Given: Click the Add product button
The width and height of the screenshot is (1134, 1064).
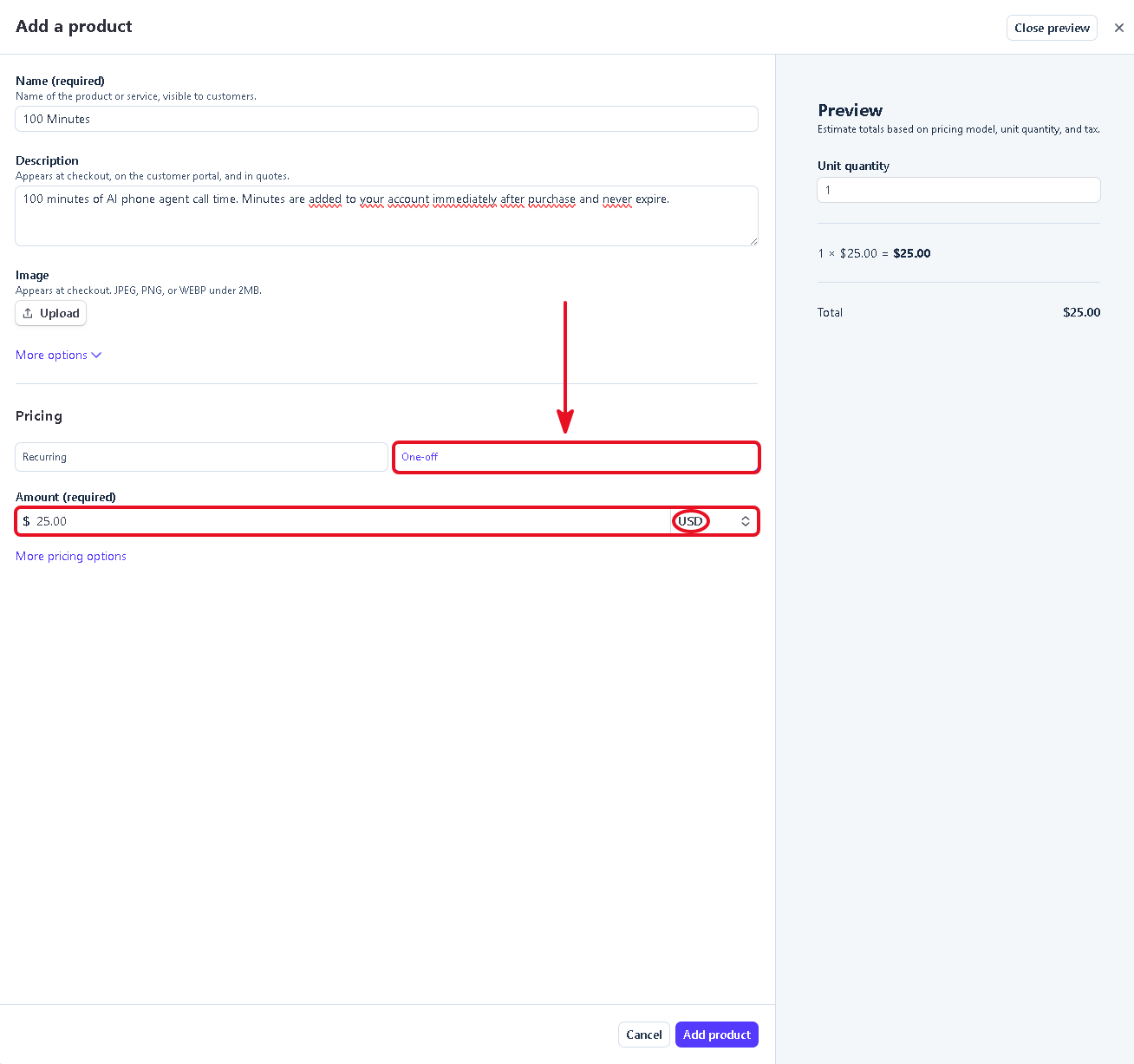Looking at the screenshot, I should (717, 1035).
